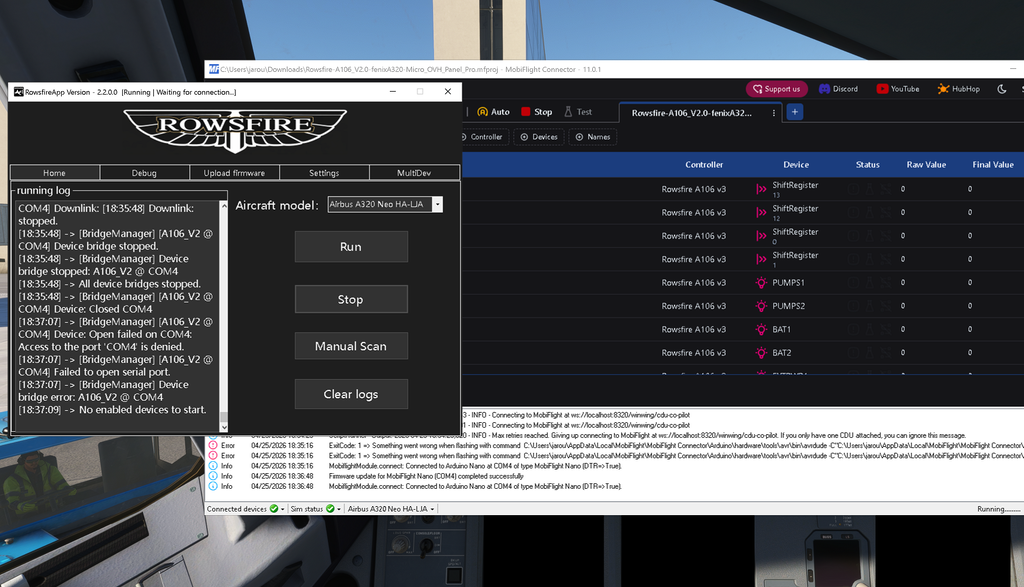Screen dimensions: 1024x587
Task: Click the PUMPS1 LED bulb icon
Action: [761, 283]
